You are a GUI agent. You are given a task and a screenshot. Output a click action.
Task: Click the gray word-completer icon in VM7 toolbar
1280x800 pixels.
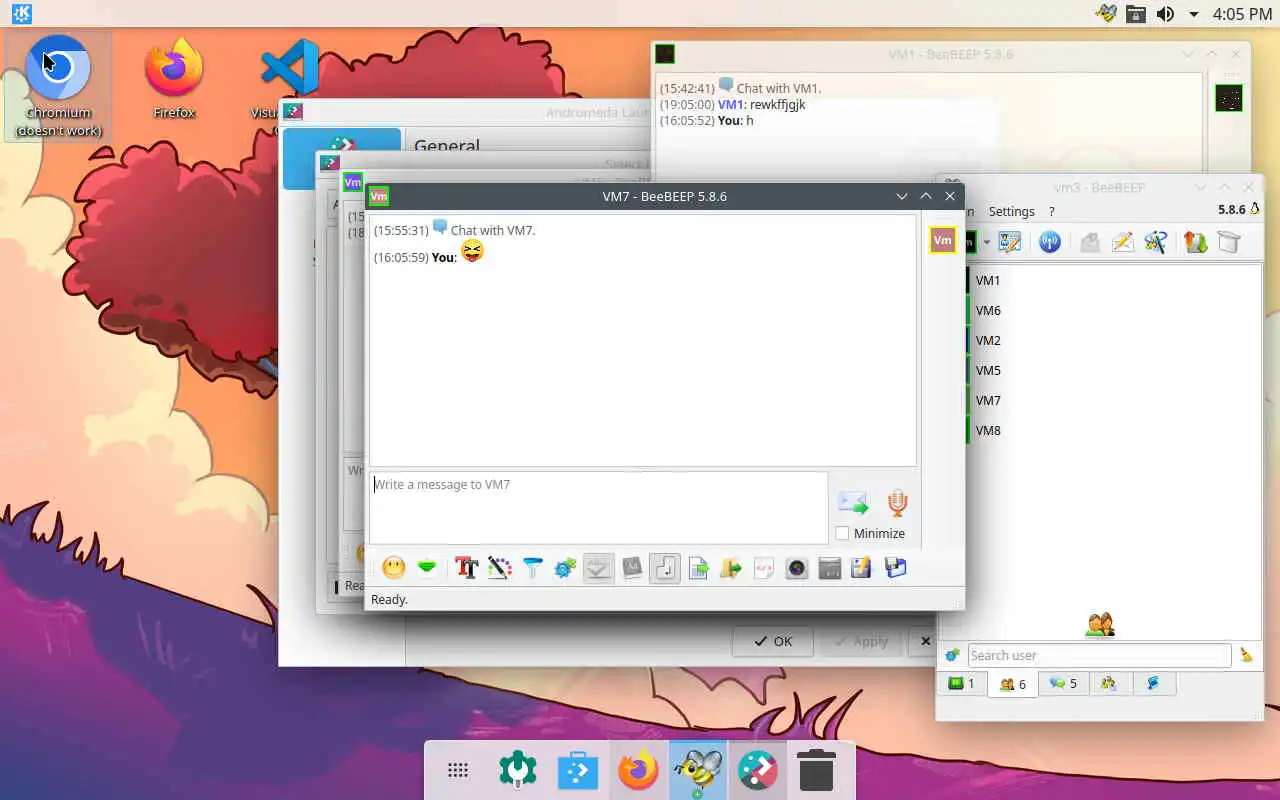[x=632, y=568]
